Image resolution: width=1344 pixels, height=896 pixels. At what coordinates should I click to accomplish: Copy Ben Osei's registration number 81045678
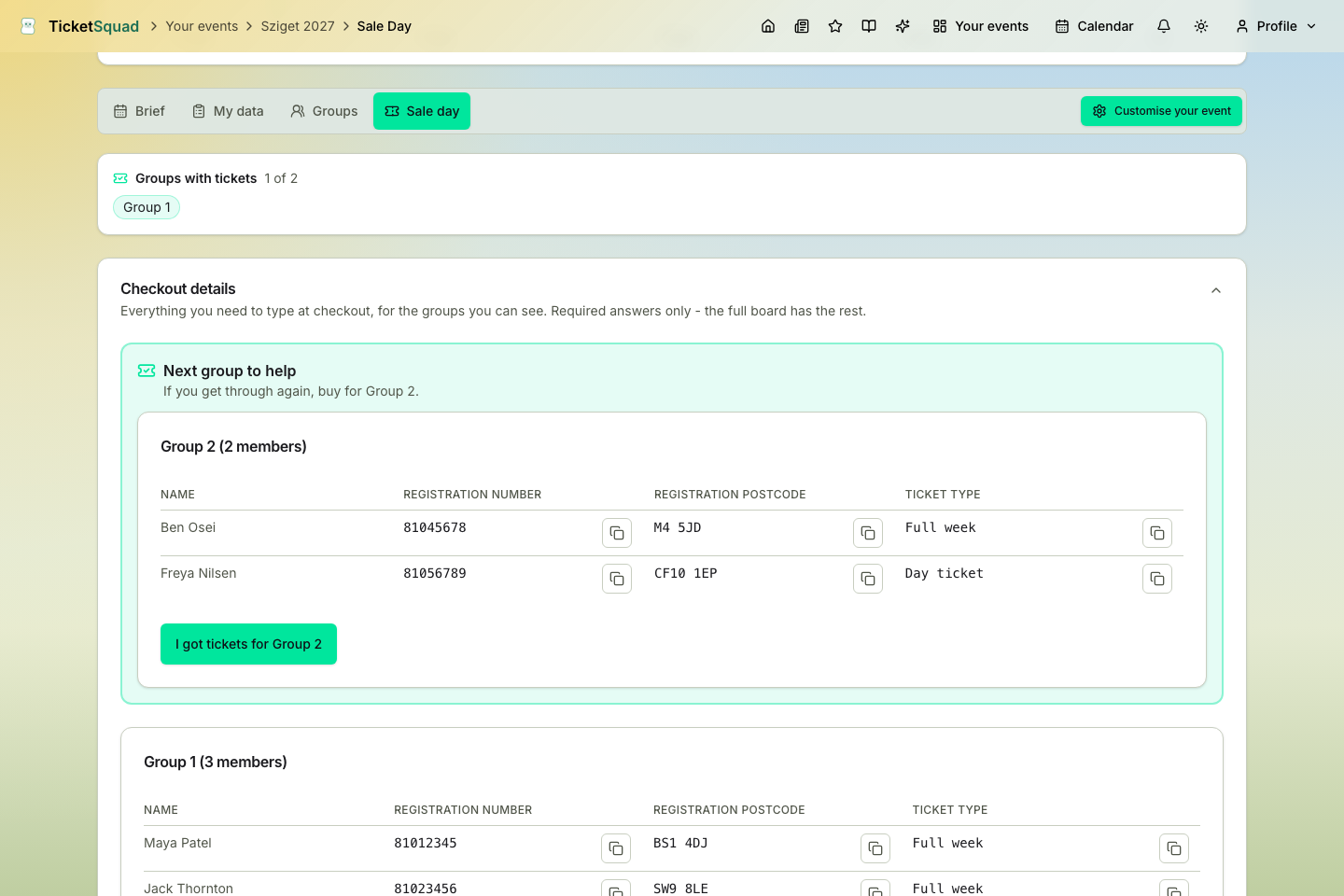coord(617,533)
